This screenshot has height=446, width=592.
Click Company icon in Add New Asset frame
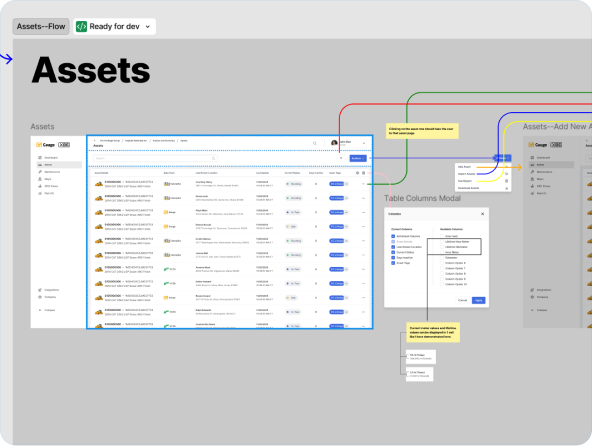click(x=532, y=297)
